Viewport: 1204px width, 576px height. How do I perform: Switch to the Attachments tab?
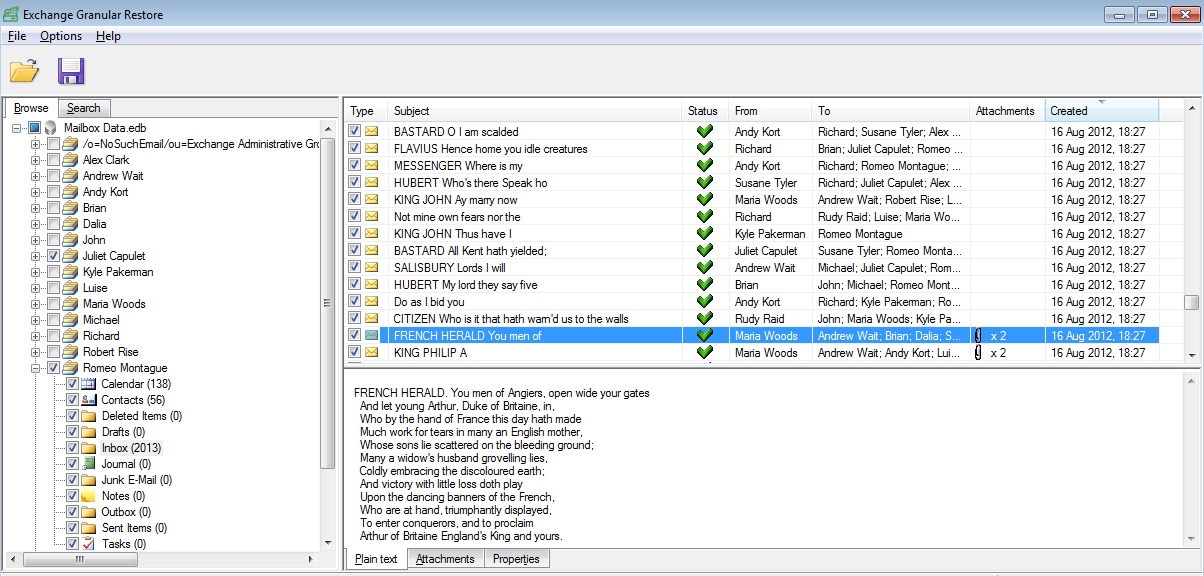[445, 559]
